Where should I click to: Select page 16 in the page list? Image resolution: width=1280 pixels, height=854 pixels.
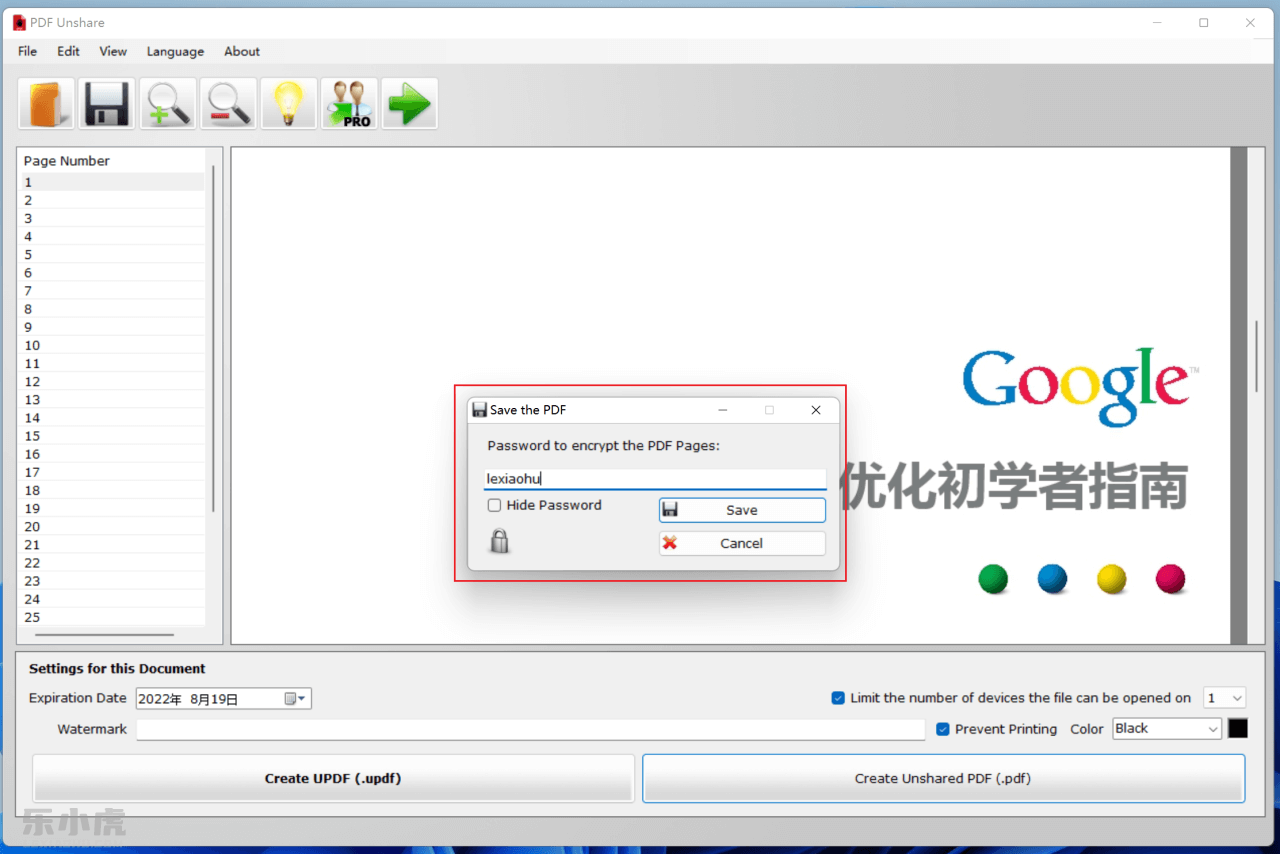coord(113,454)
